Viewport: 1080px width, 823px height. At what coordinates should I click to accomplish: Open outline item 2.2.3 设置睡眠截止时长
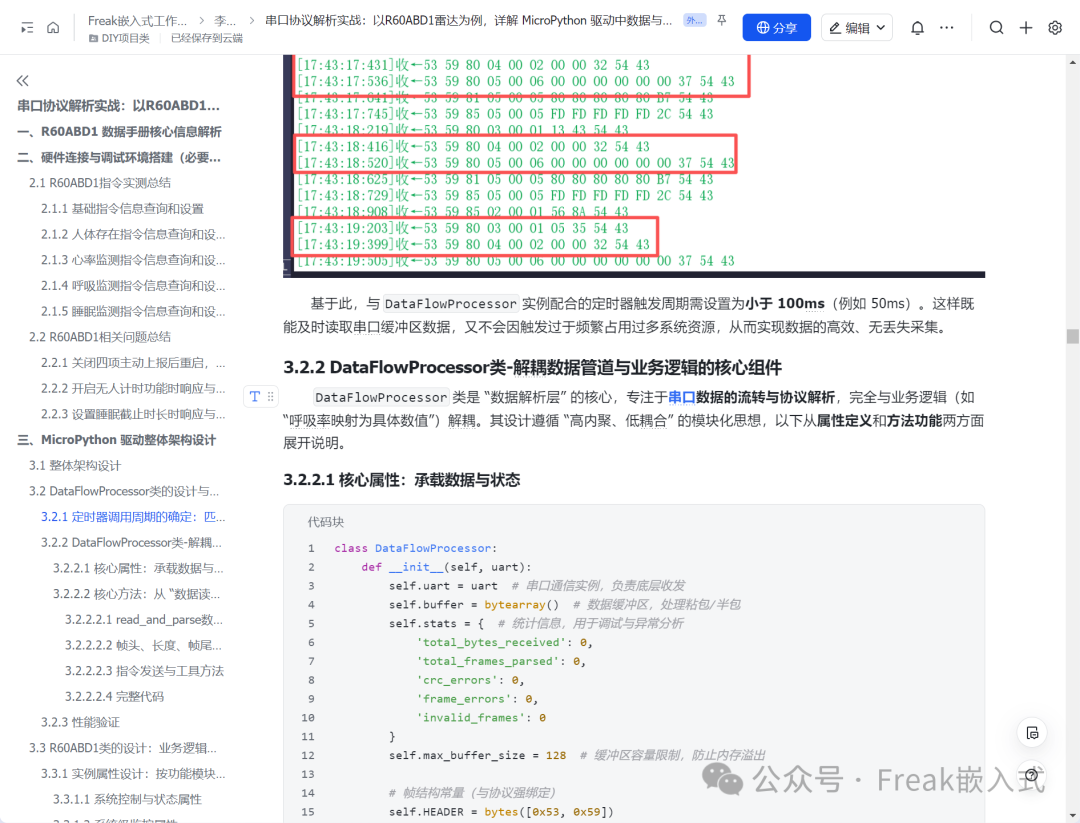pos(133,414)
